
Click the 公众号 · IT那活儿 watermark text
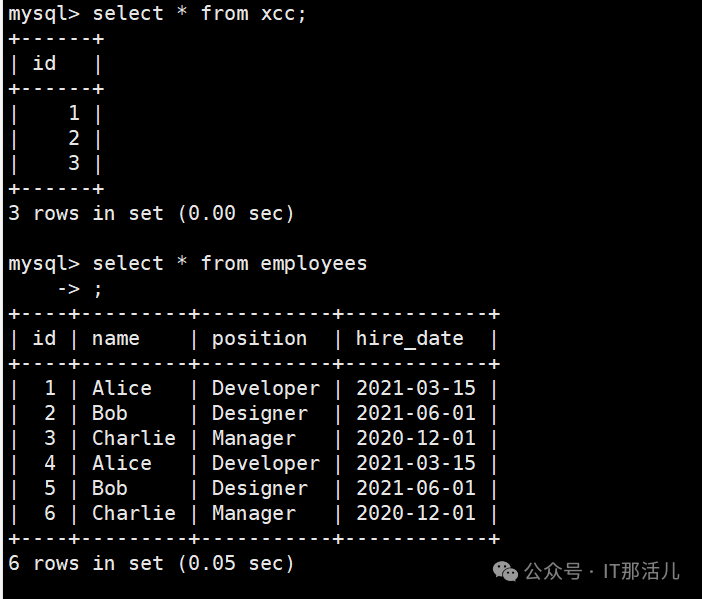point(602,571)
